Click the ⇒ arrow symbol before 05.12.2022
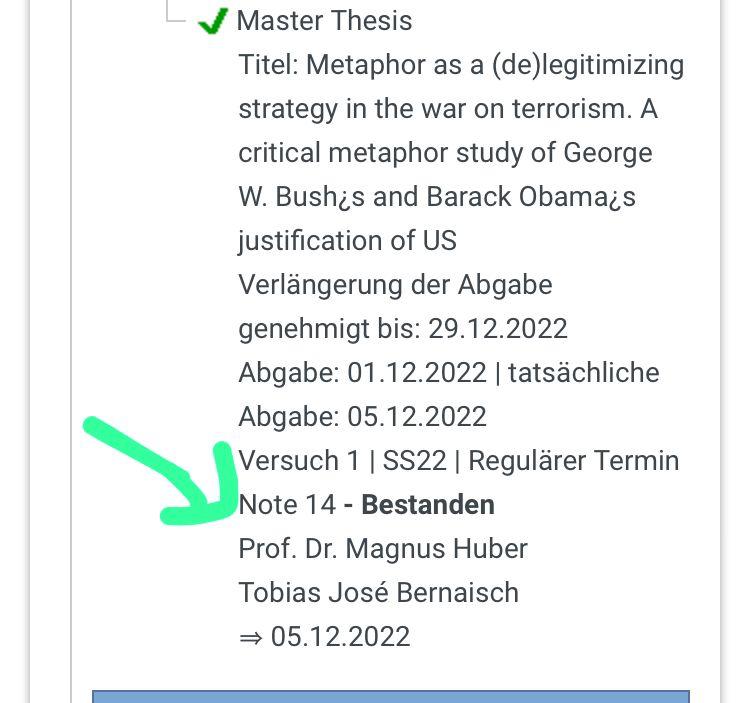Image resolution: width=750 pixels, height=703 pixels. [250, 637]
